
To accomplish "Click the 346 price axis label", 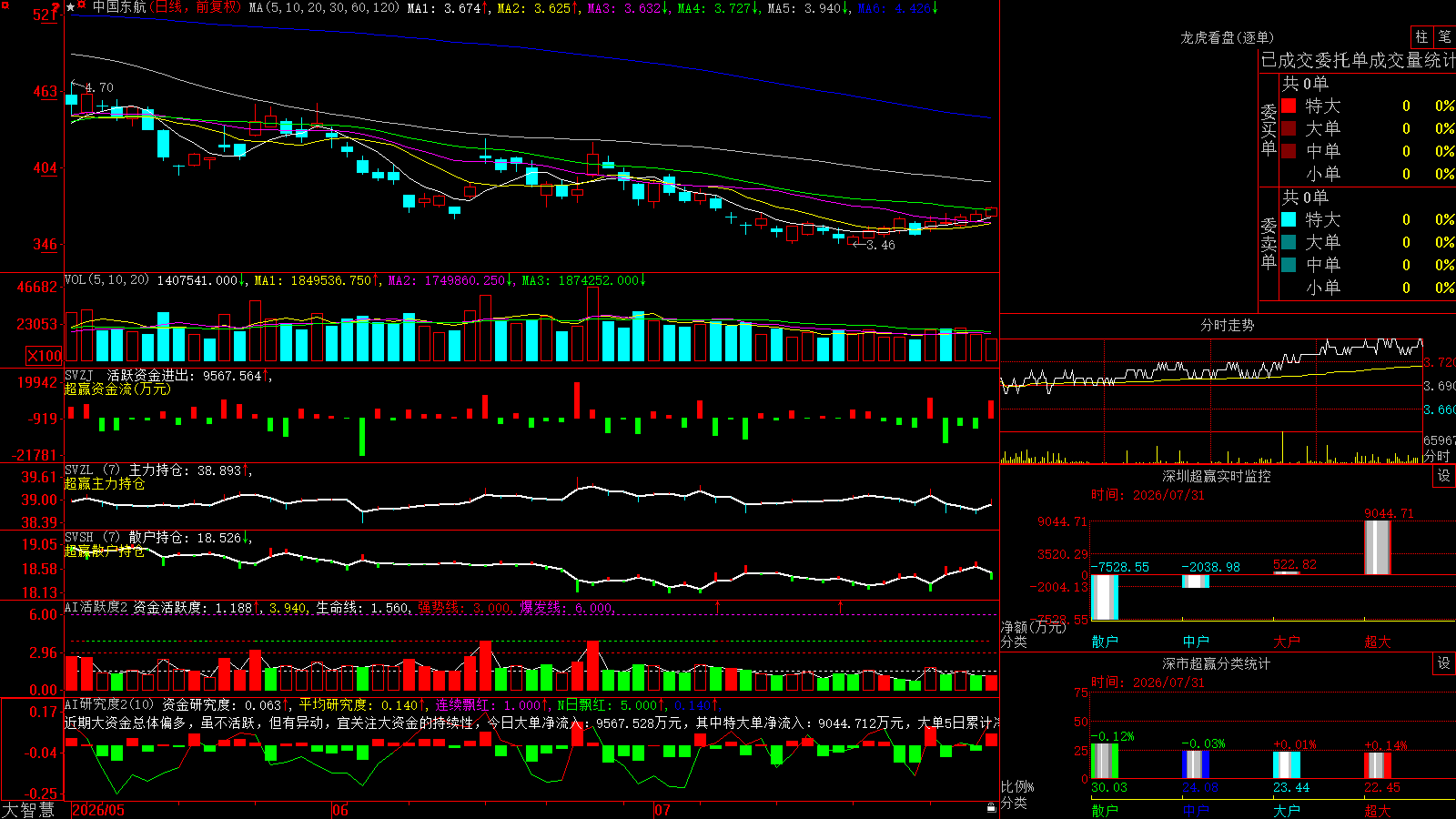I will [45, 244].
